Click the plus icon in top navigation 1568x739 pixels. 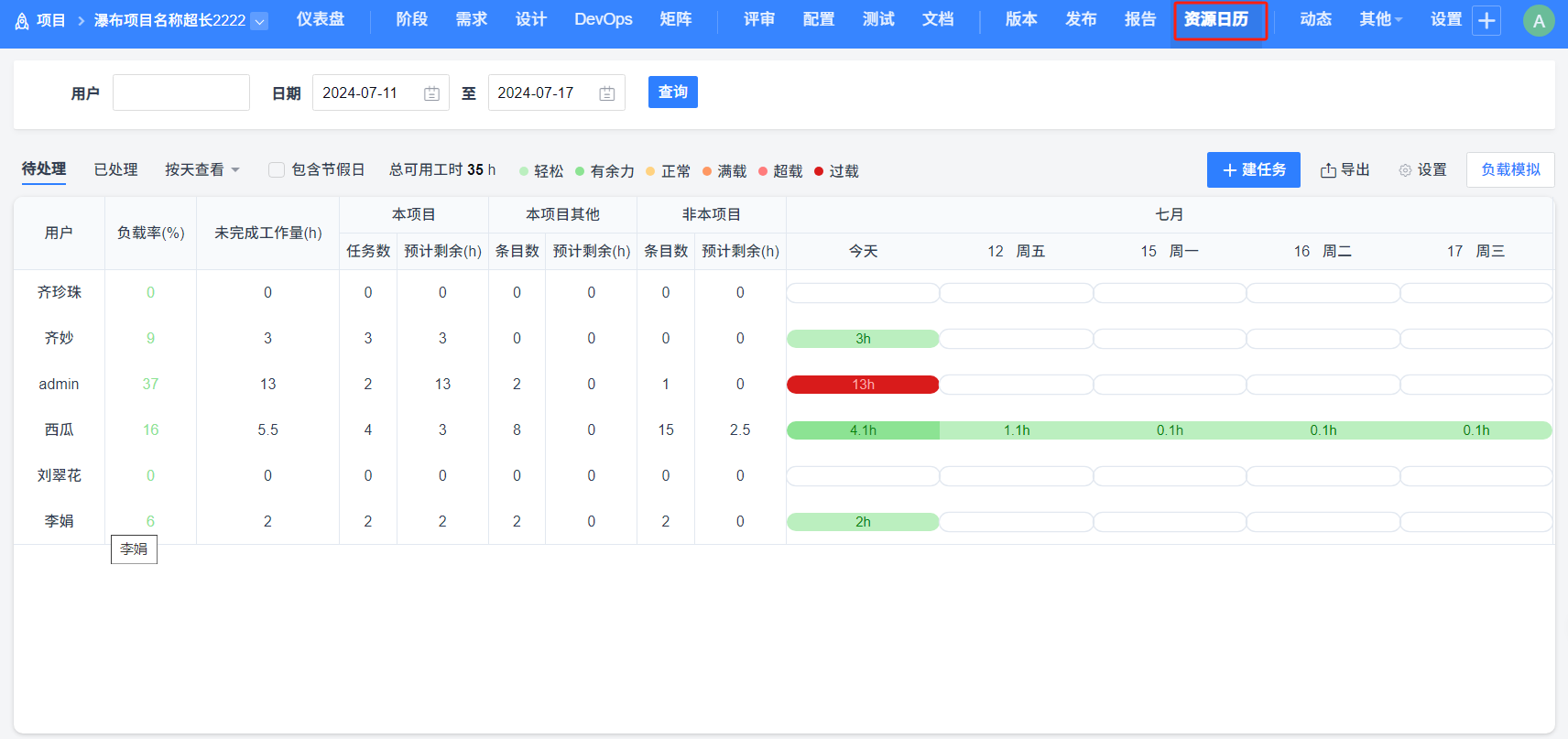click(x=1486, y=20)
